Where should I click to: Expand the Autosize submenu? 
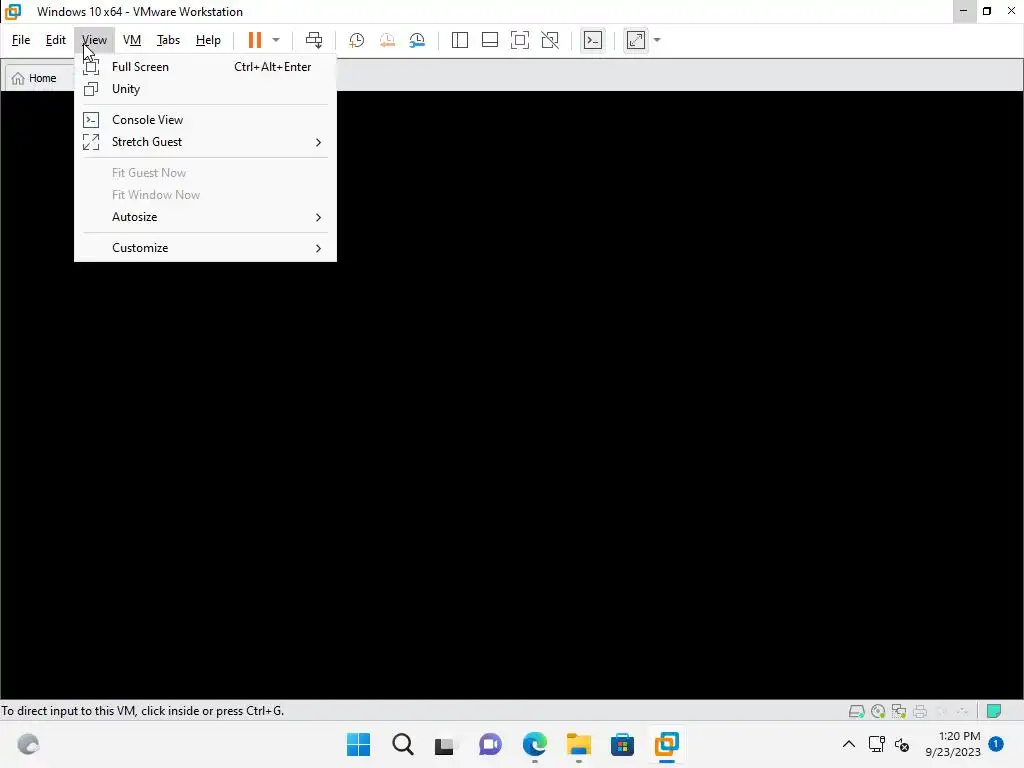point(206,217)
